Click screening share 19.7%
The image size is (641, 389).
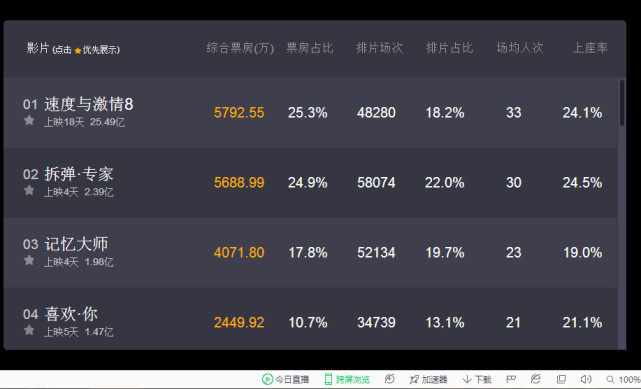point(445,252)
